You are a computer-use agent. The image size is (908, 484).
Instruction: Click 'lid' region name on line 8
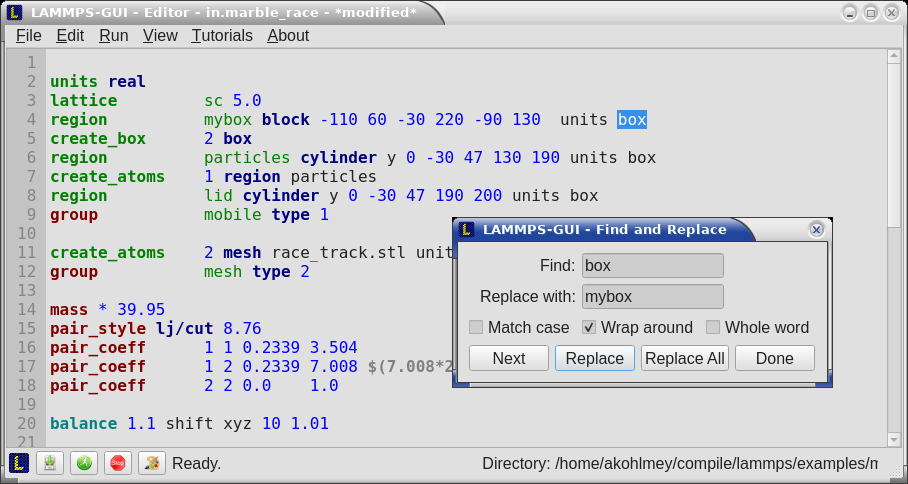click(218, 196)
